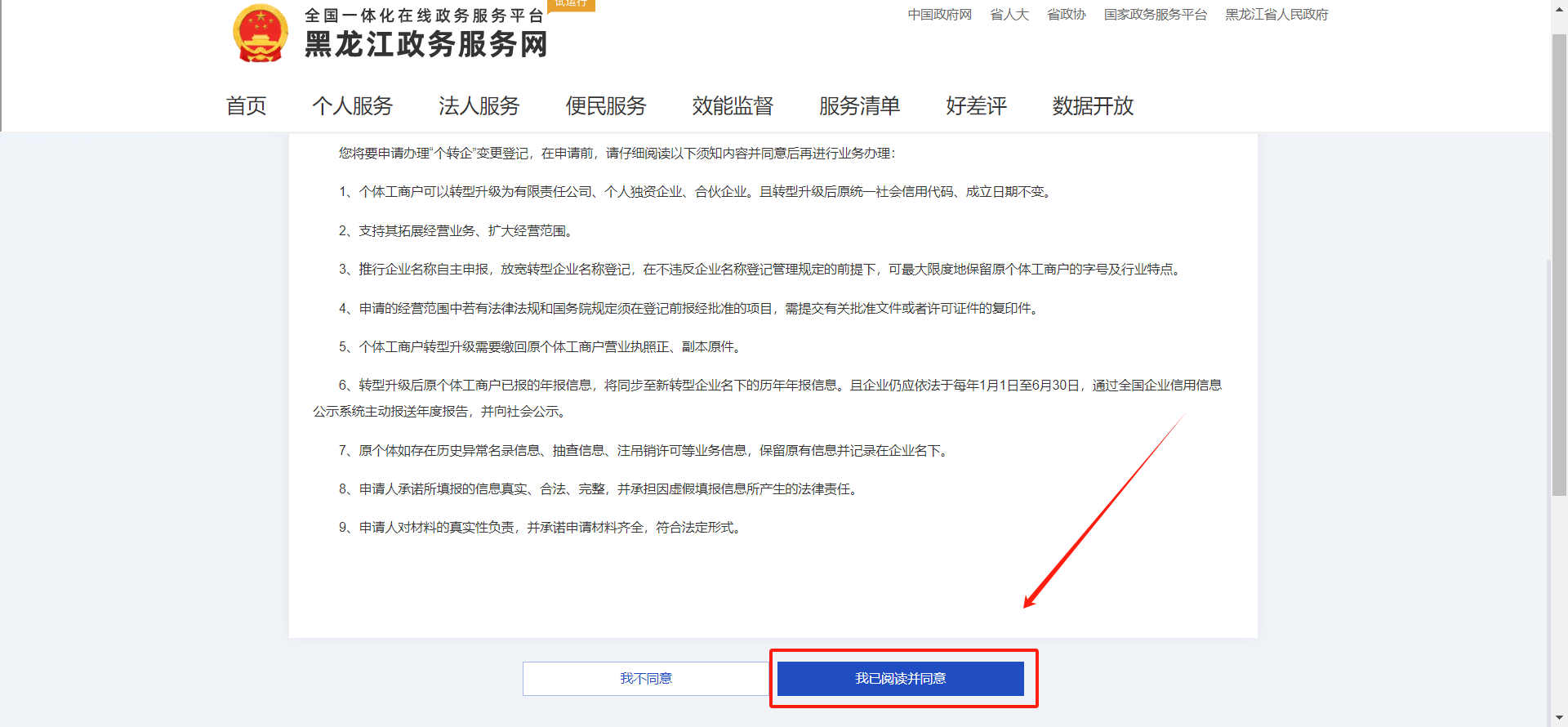Click the vertical scrollbar thumb
1568x727 pixels.
coord(1559,261)
